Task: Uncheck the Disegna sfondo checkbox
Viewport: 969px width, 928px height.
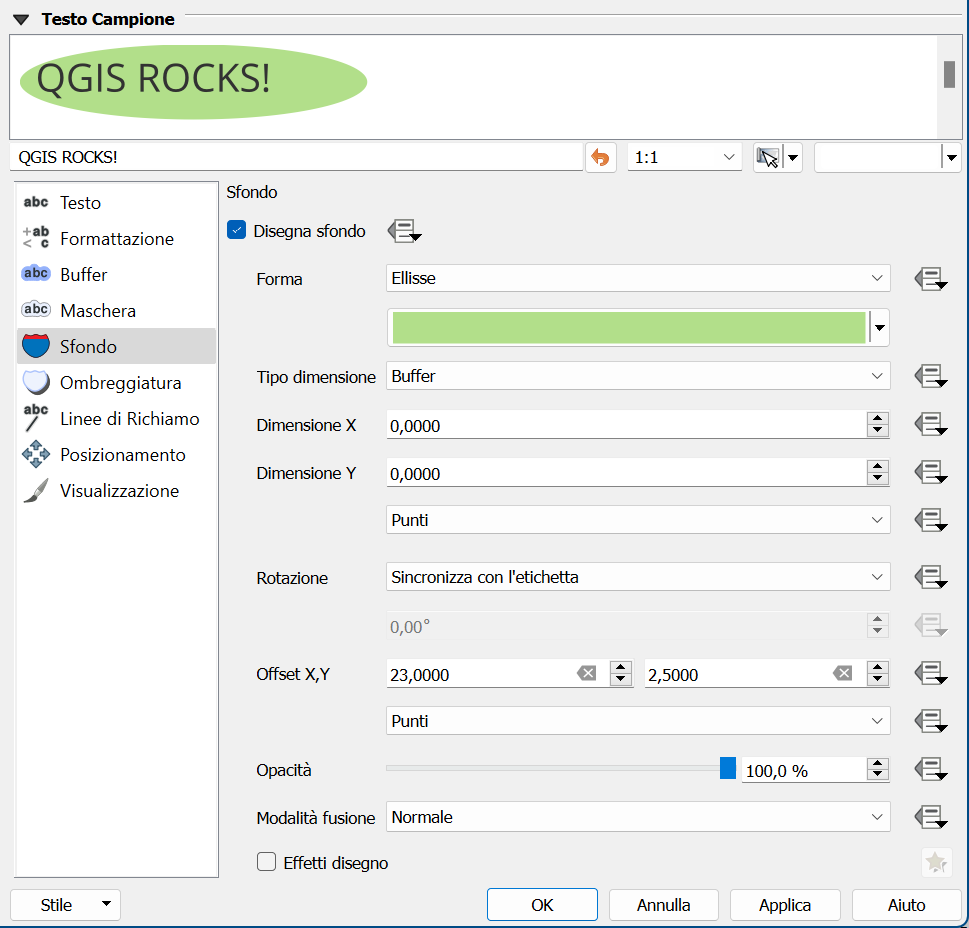Action: coord(237,230)
